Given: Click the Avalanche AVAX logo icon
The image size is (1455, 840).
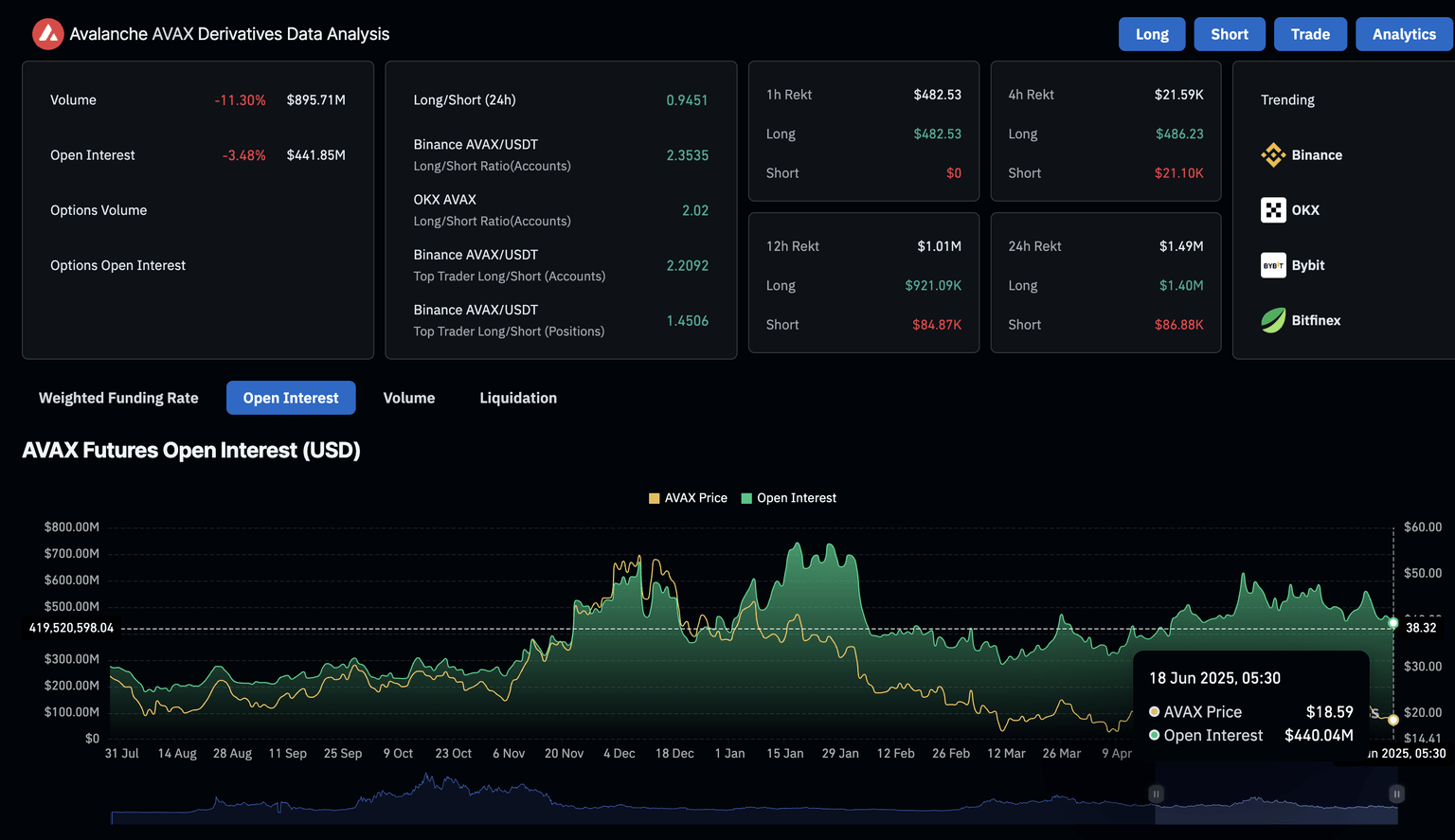Looking at the screenshot, I should pos(47,34).
